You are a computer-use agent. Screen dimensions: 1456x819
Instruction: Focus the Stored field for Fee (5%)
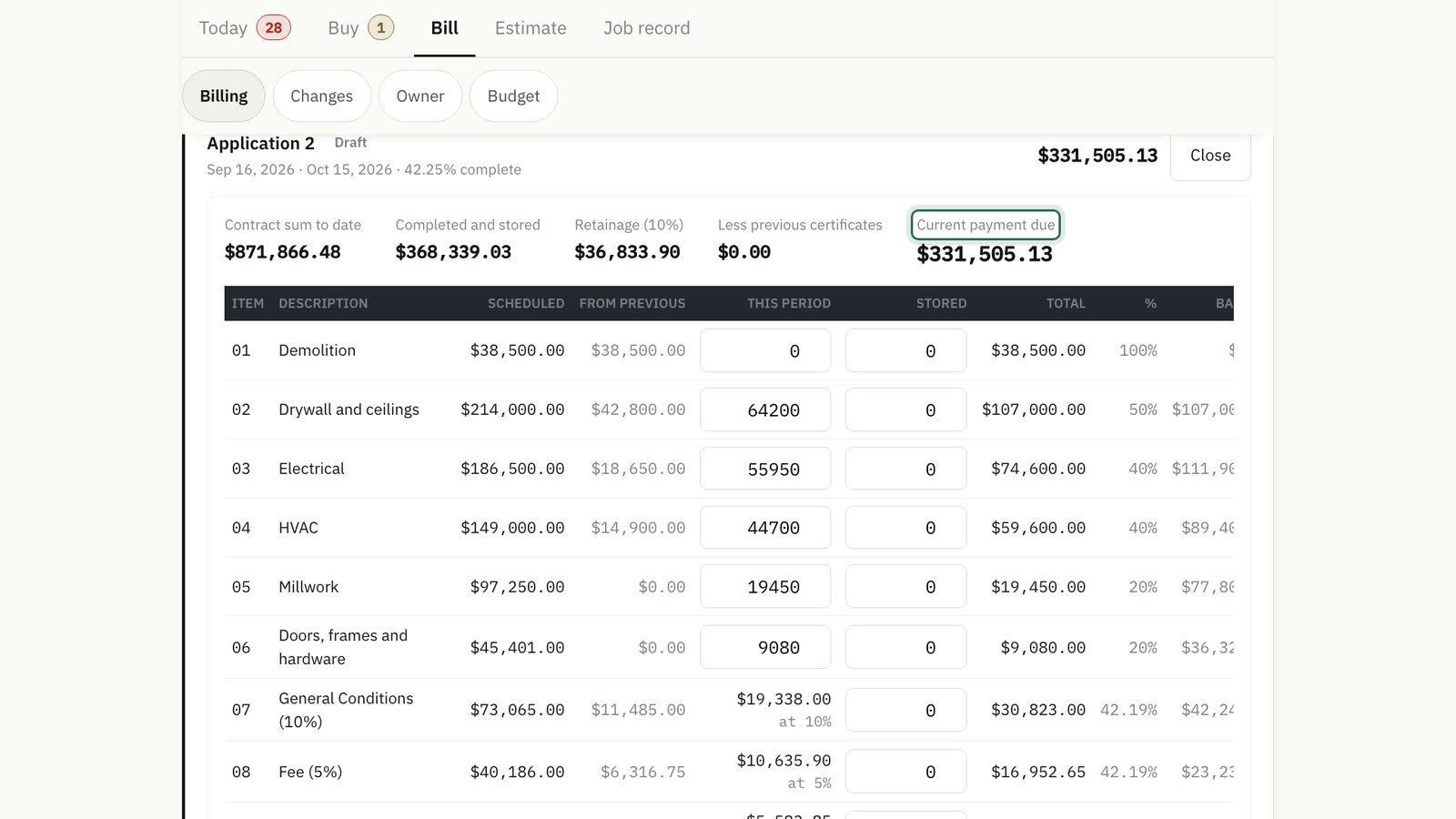(905, 772)
